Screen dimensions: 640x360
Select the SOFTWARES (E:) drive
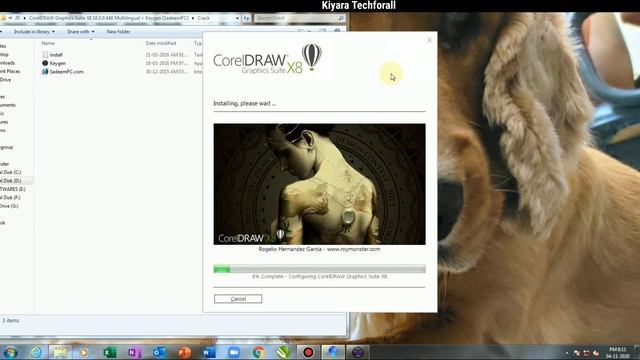tap(13, 189)
